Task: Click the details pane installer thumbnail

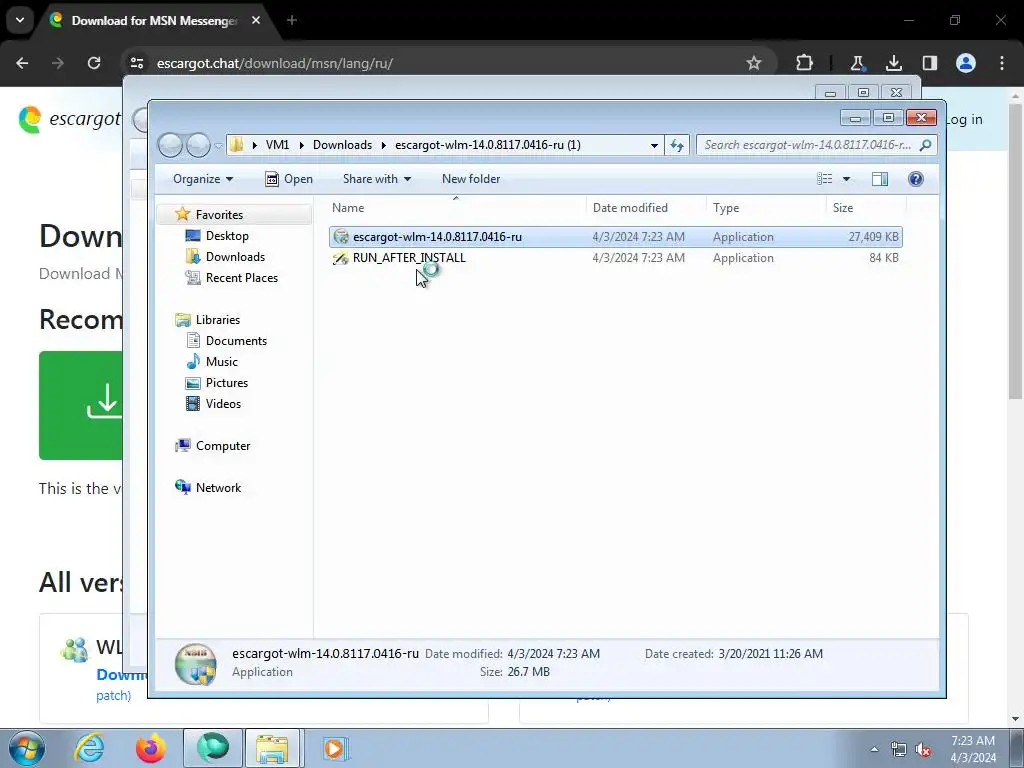Action: 195,664
